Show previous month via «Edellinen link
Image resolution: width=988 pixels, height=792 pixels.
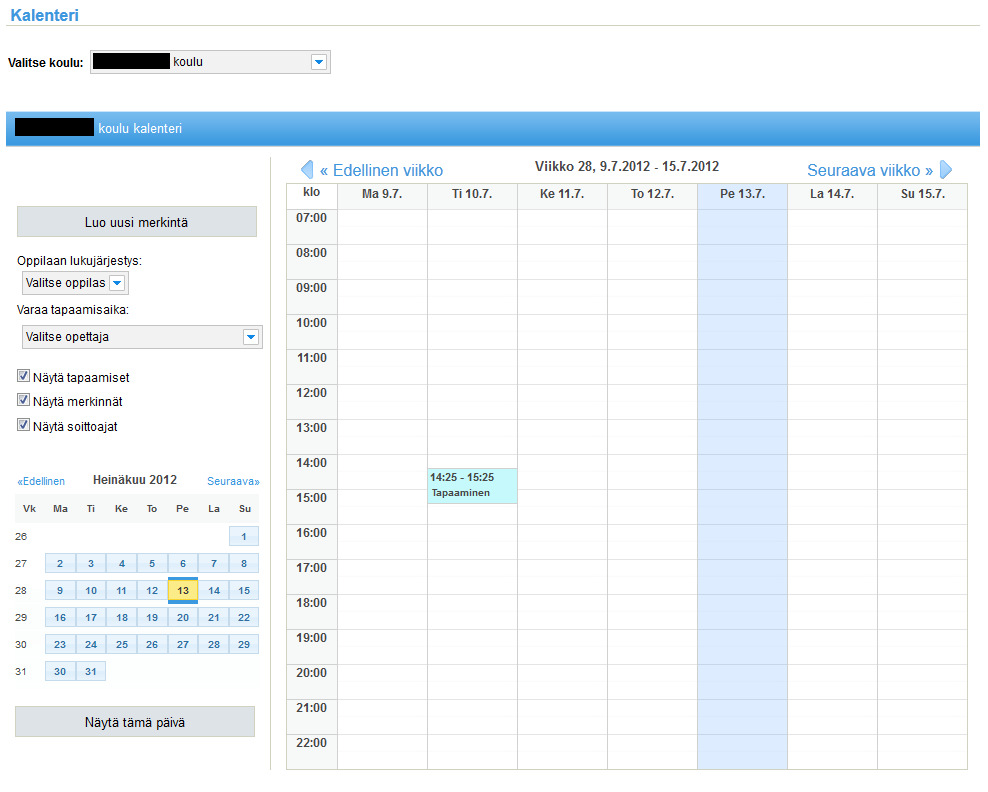click(x=41, y=481)
